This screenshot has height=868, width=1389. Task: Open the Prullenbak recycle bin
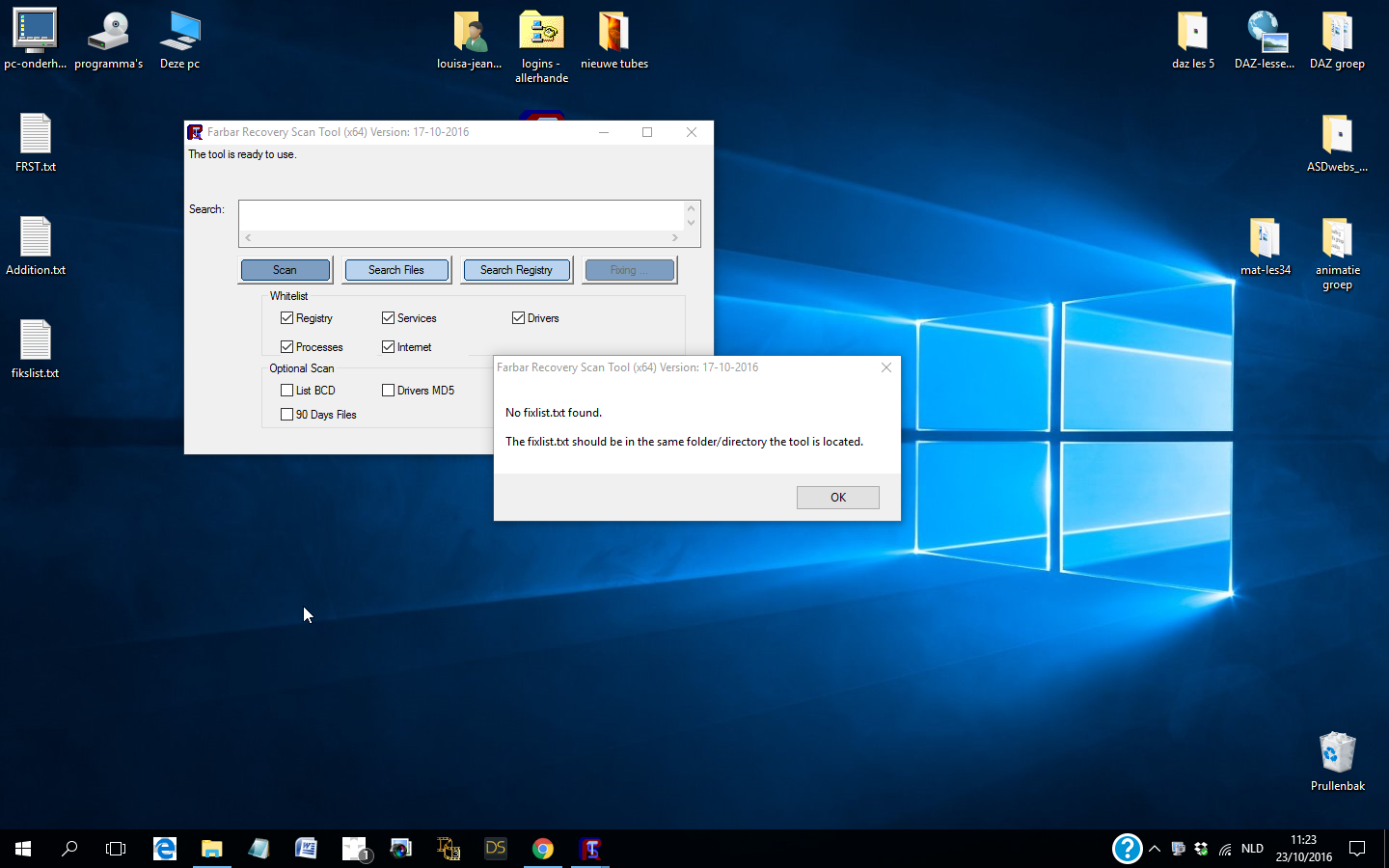1337,754
